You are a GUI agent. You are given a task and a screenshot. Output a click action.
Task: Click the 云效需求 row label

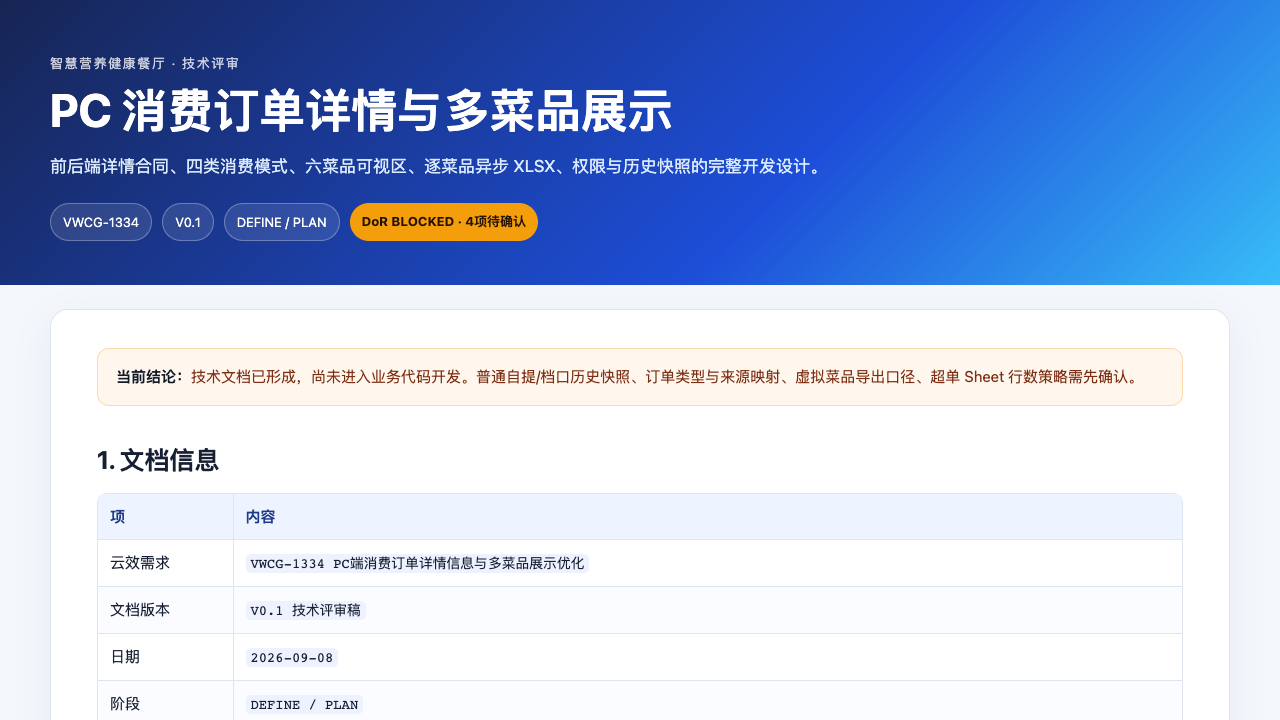pyautogui.click(x=140, y=563)
